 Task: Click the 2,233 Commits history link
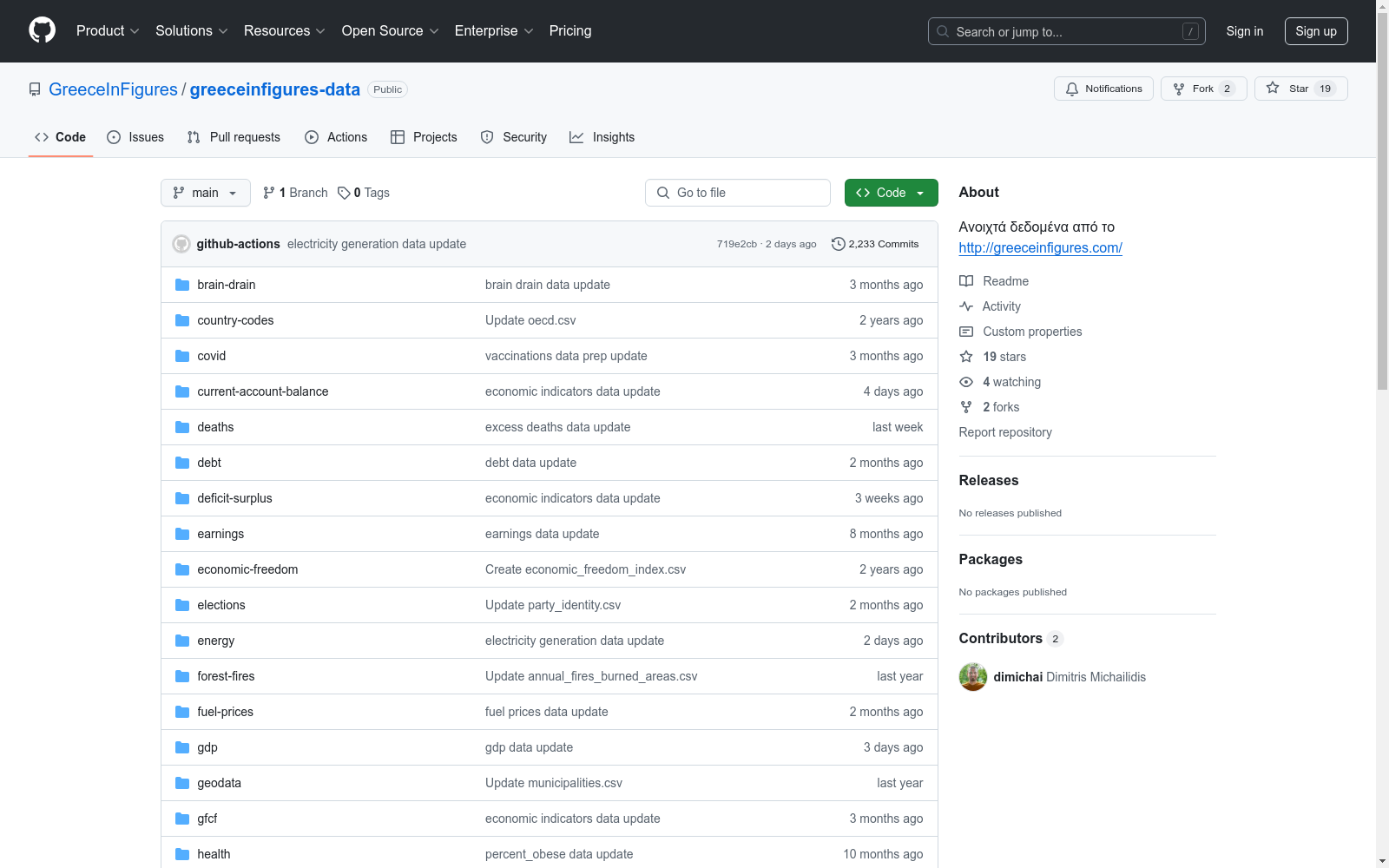point(875,244)
